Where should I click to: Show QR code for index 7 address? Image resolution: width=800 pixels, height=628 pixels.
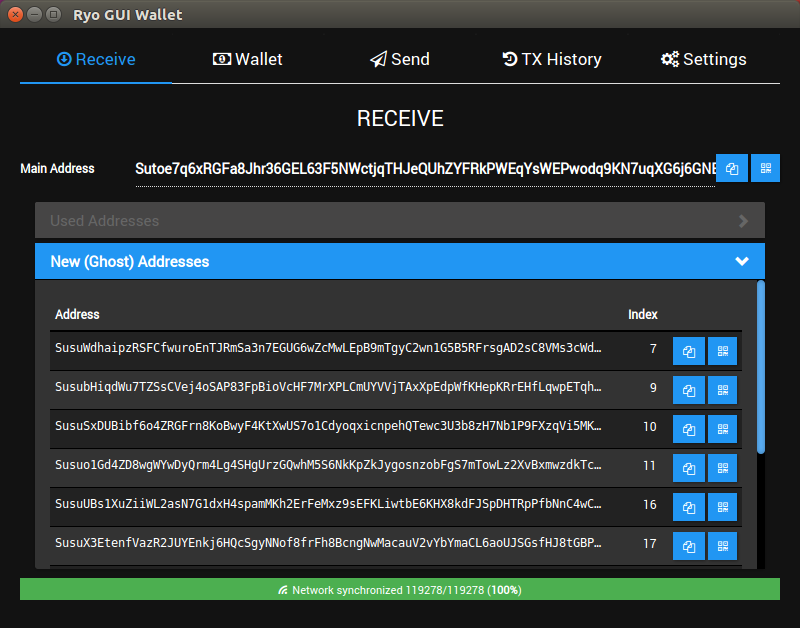tap(722, 351)
